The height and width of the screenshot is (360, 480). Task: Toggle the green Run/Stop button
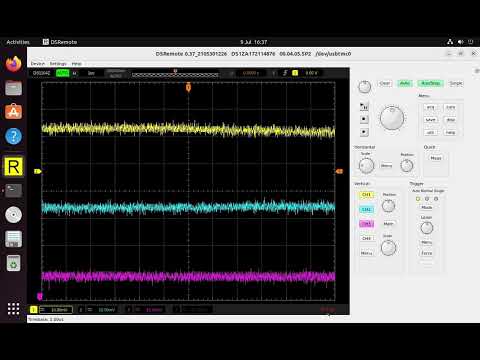point(431,83)
